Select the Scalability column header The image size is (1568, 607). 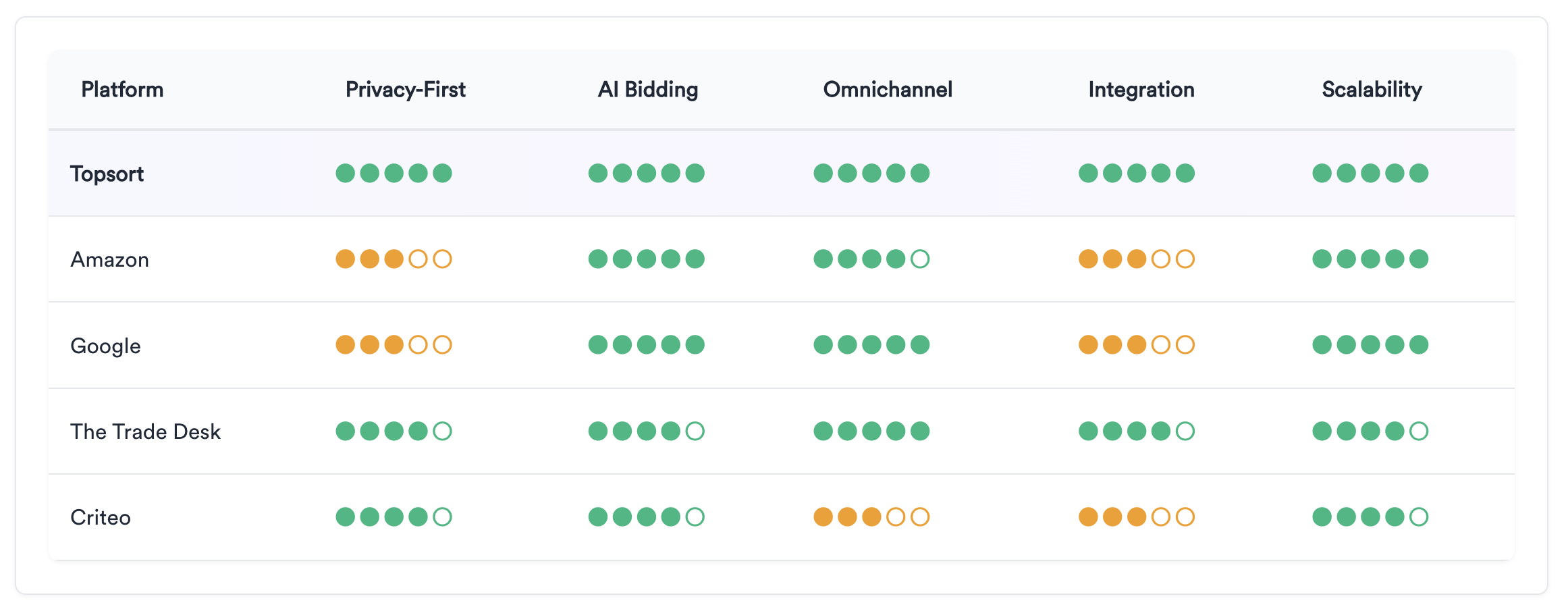click(x=1372, y=89)
